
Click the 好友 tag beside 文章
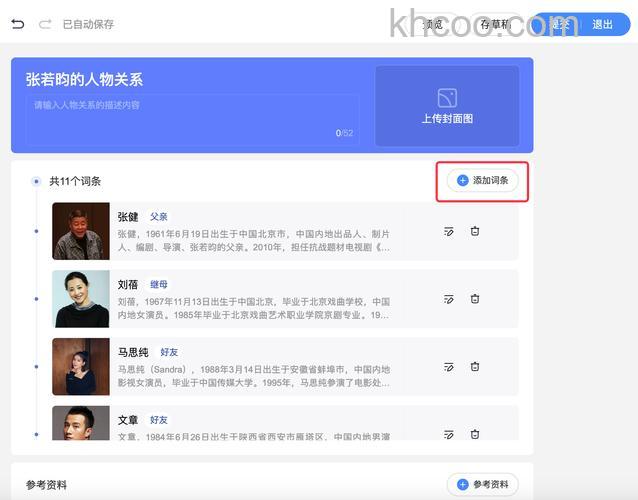coord(159,420)
